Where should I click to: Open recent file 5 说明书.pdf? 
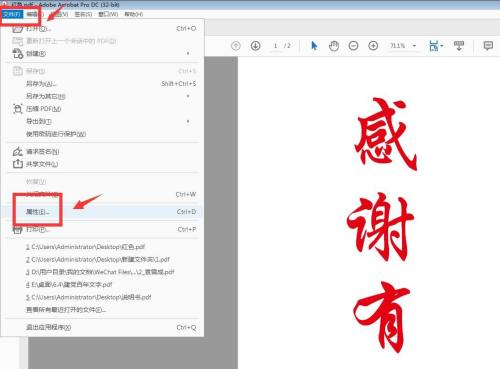pyautogui.click(x=102, y=297)
